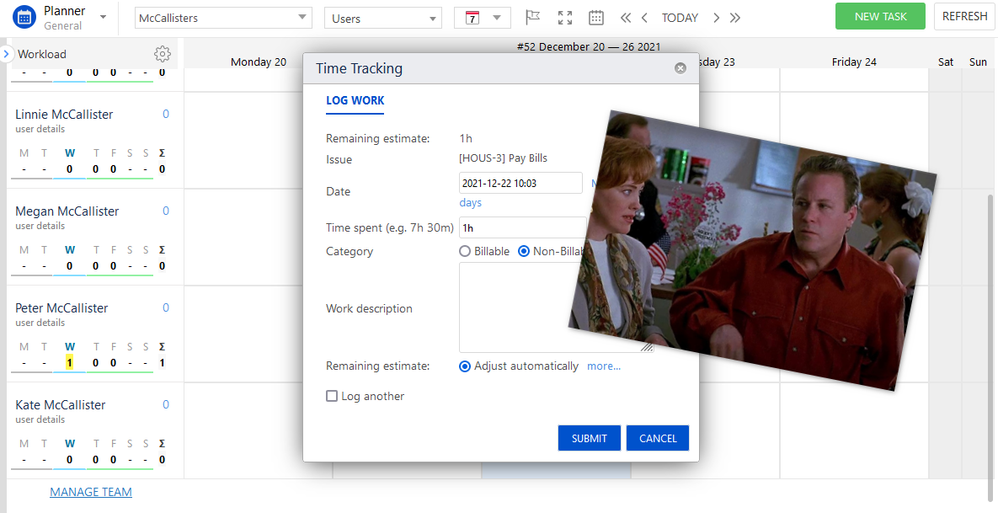
Task: Open the Planner General dropdown arrow
Action: pyautogui.click(x=104, y=17)
